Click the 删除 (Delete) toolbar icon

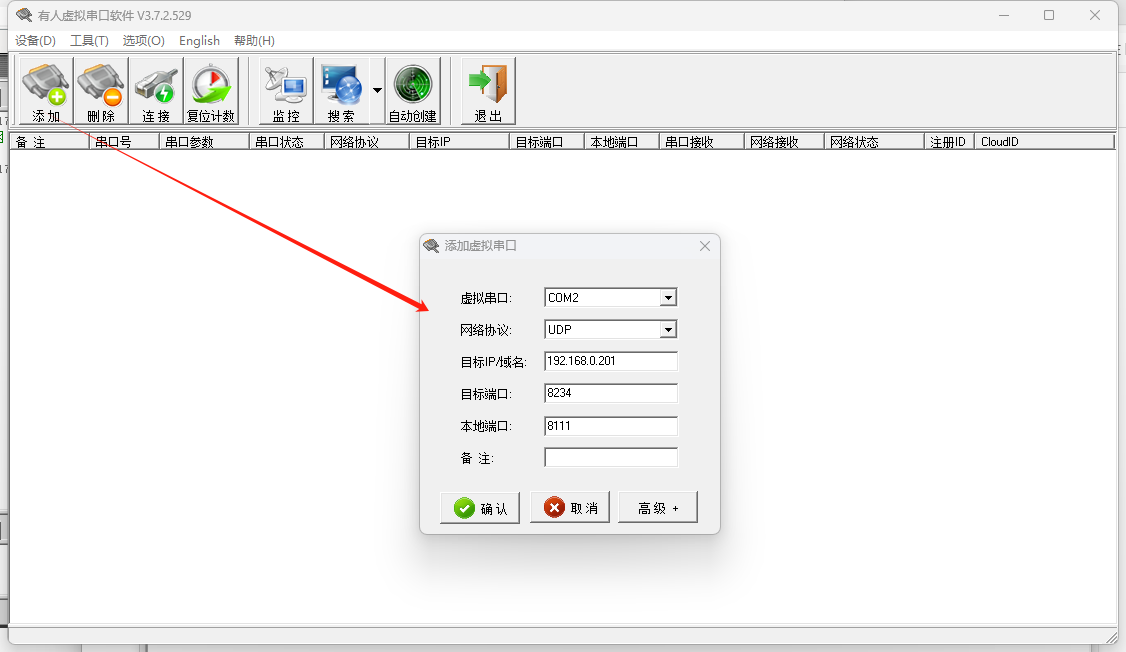(x=101, y=92)
